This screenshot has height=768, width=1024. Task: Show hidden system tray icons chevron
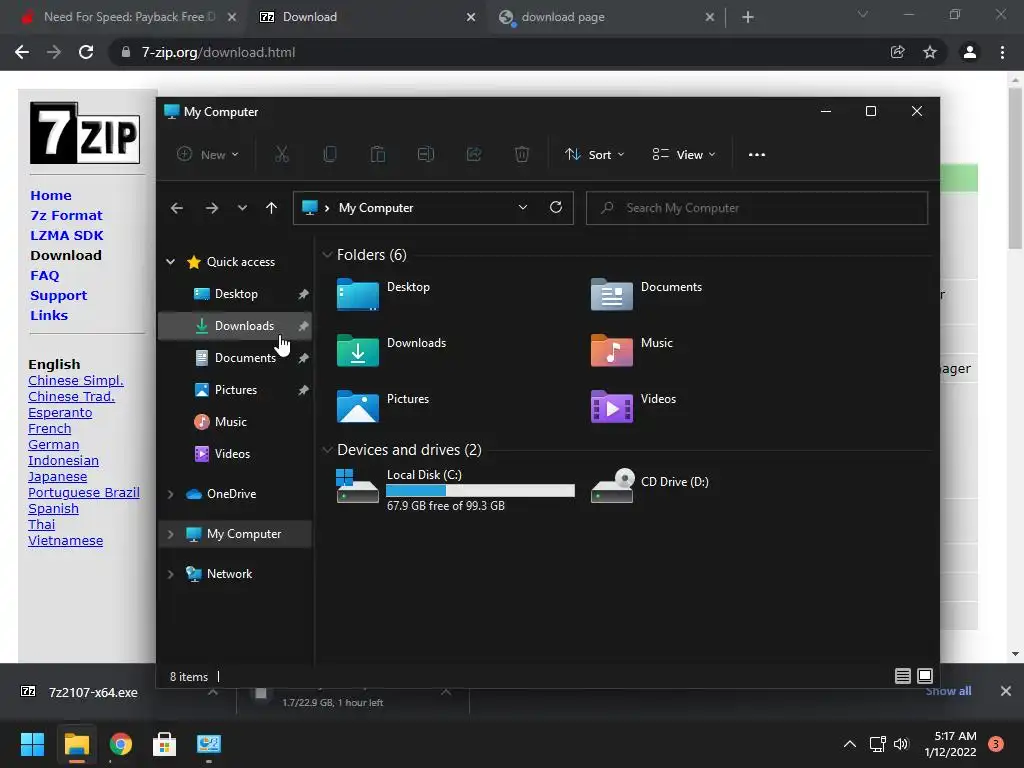pyautogui.click(x=850, y=744)
